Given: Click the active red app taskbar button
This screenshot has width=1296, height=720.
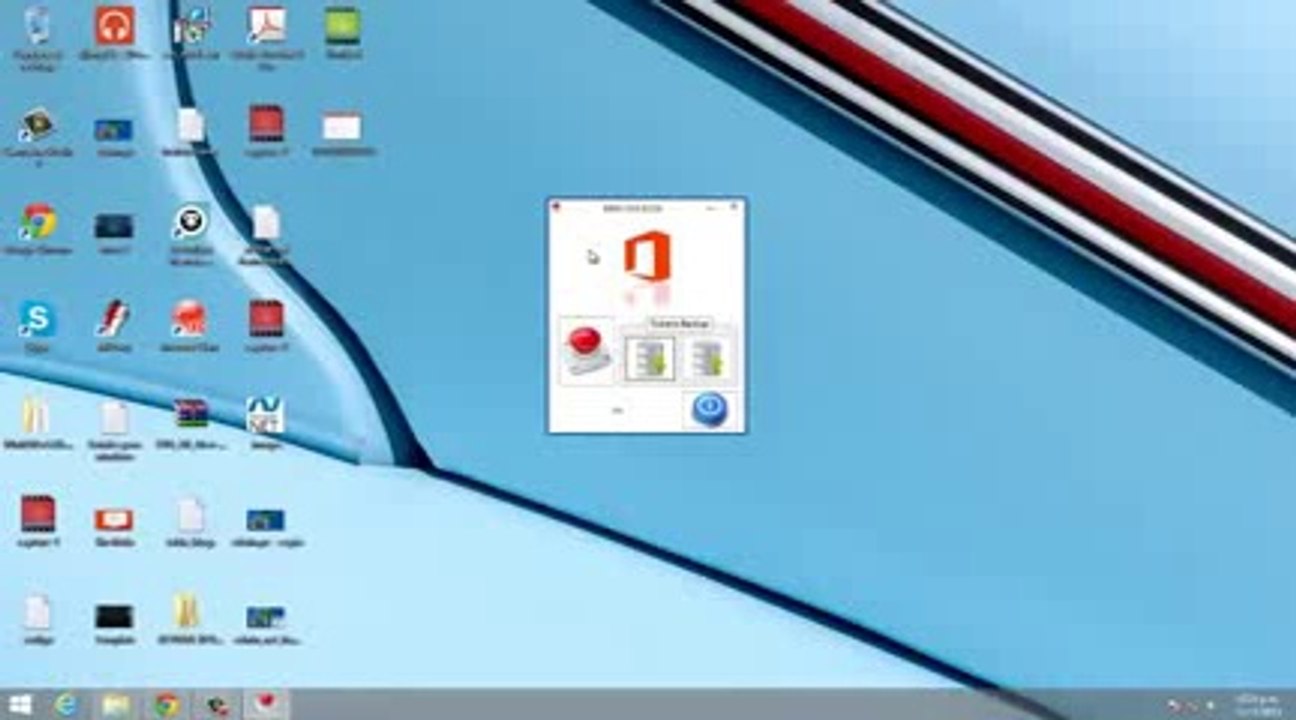Looking at the screenshot, I should pyautogui.click(x=265, y=705).
